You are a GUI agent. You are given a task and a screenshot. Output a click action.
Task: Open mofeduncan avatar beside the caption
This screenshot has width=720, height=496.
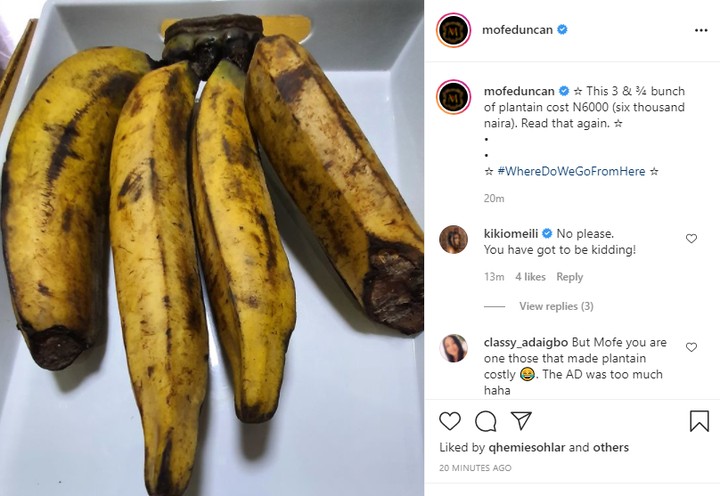coord(453,97)
